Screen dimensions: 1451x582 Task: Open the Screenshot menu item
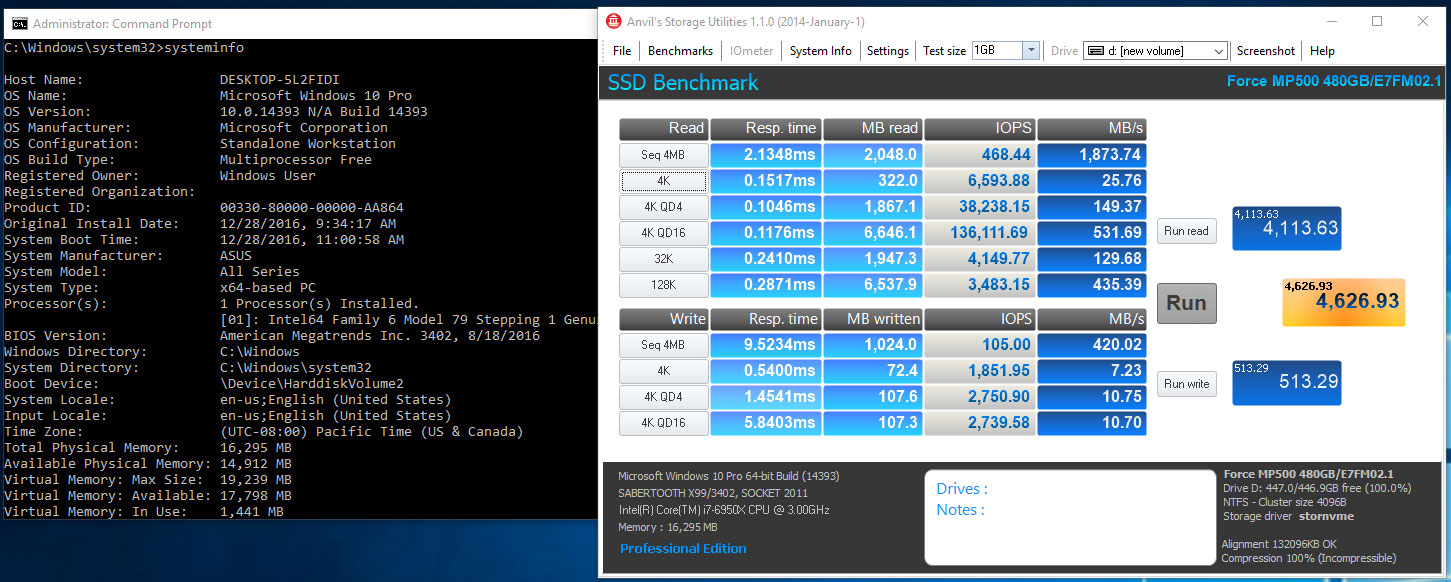point(1266,51)
